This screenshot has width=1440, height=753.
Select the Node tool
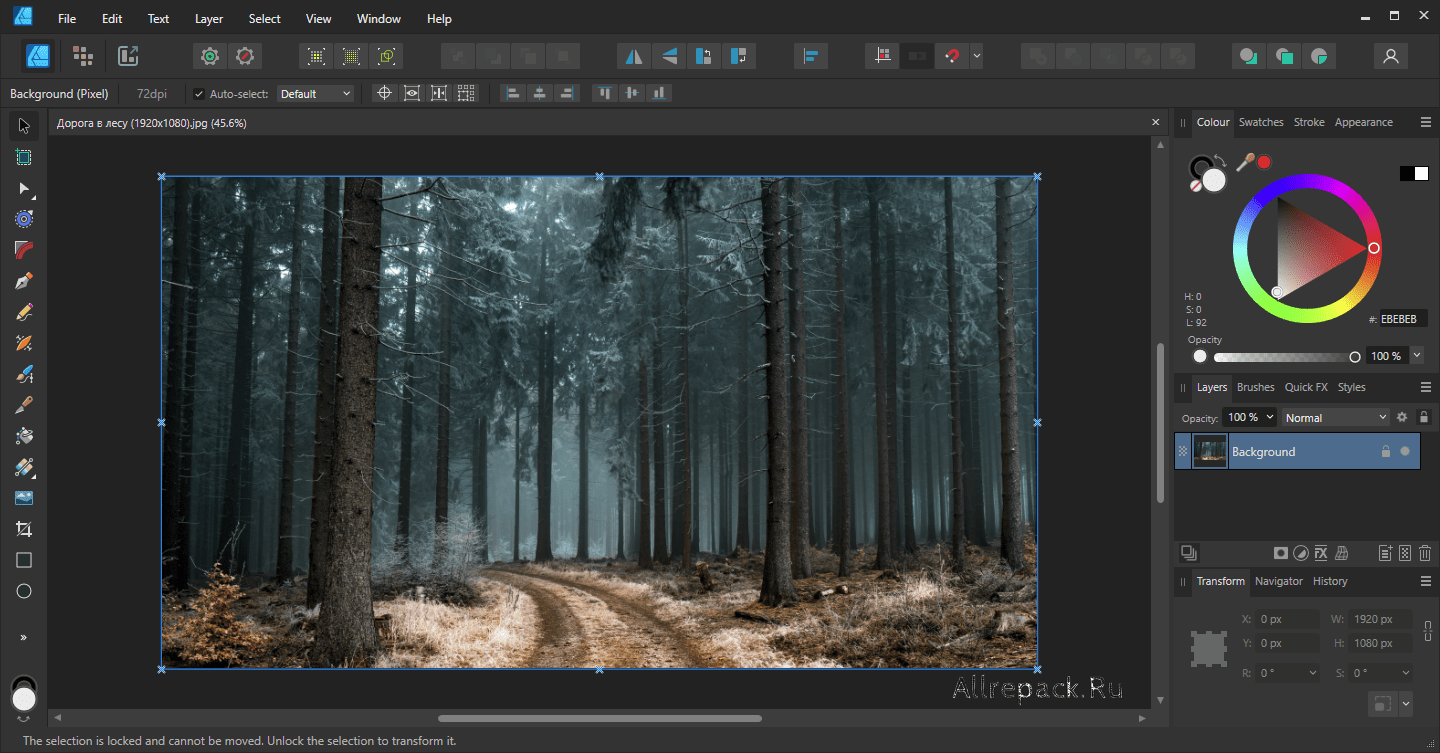24,188
